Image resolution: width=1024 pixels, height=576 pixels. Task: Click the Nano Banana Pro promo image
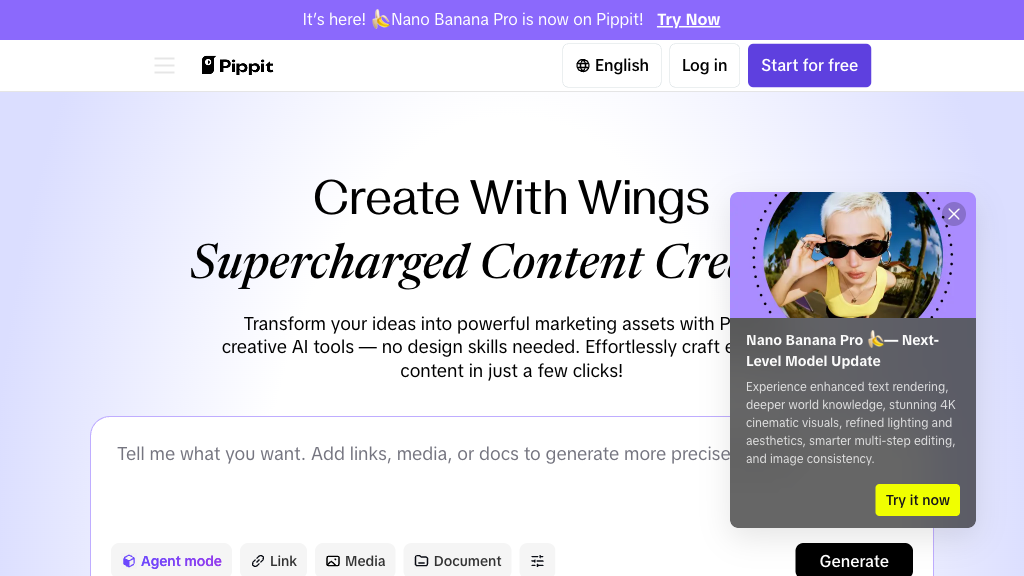[x=853, y=255]
